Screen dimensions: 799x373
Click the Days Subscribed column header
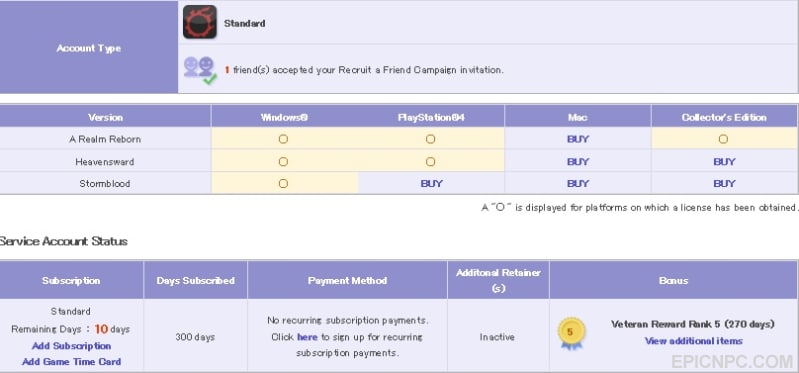click(x=196, y=280)
